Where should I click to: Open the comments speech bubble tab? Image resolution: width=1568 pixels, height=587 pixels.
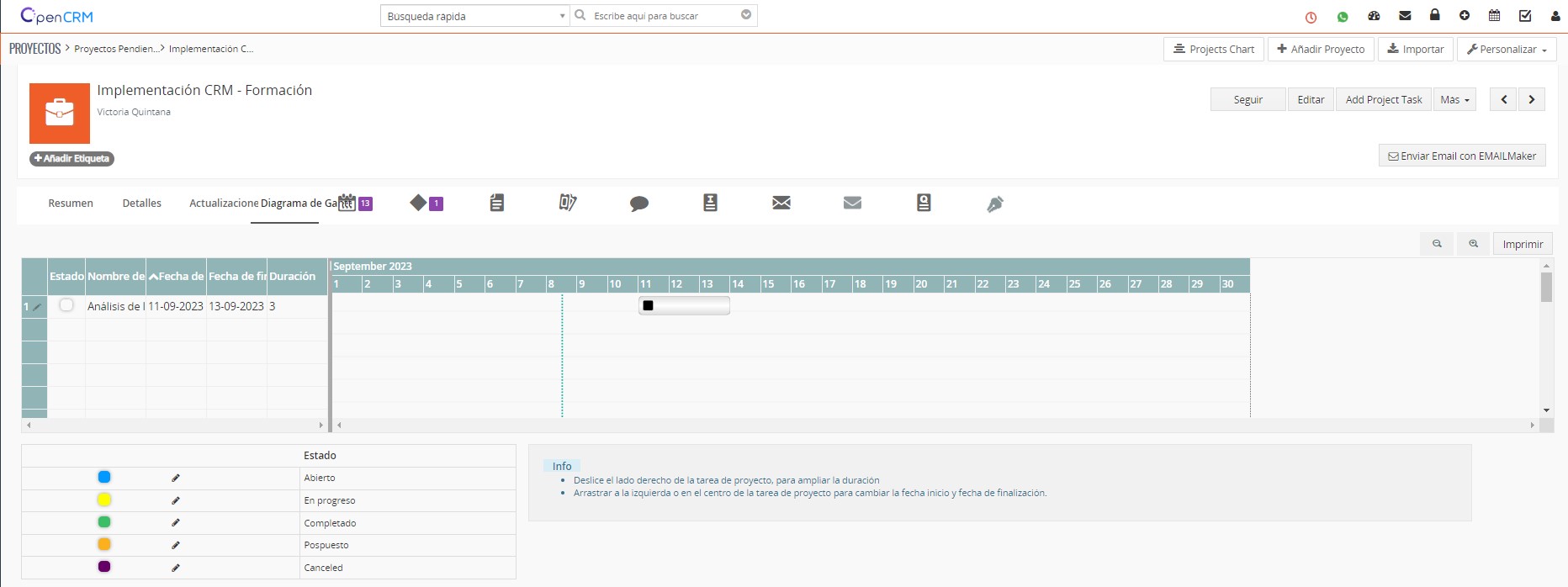[639, 204]
